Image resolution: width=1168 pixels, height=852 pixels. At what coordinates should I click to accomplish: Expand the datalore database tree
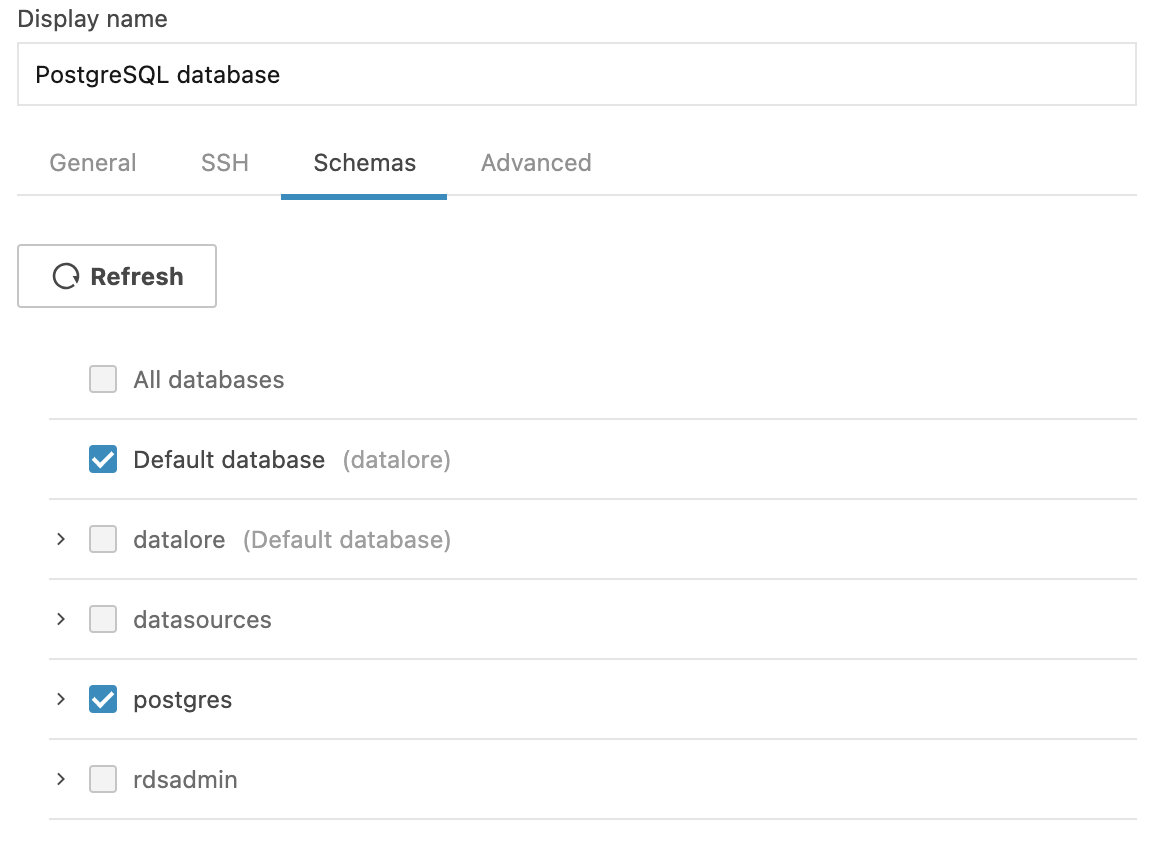[x=60, y=539]
